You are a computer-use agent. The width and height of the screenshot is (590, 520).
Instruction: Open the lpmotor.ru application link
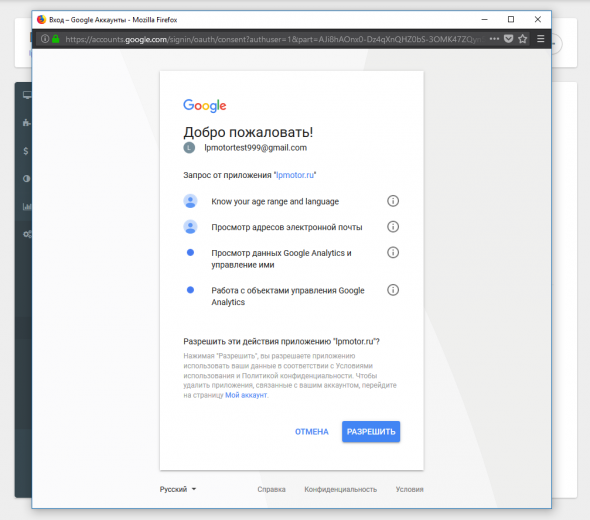point(295,175)
